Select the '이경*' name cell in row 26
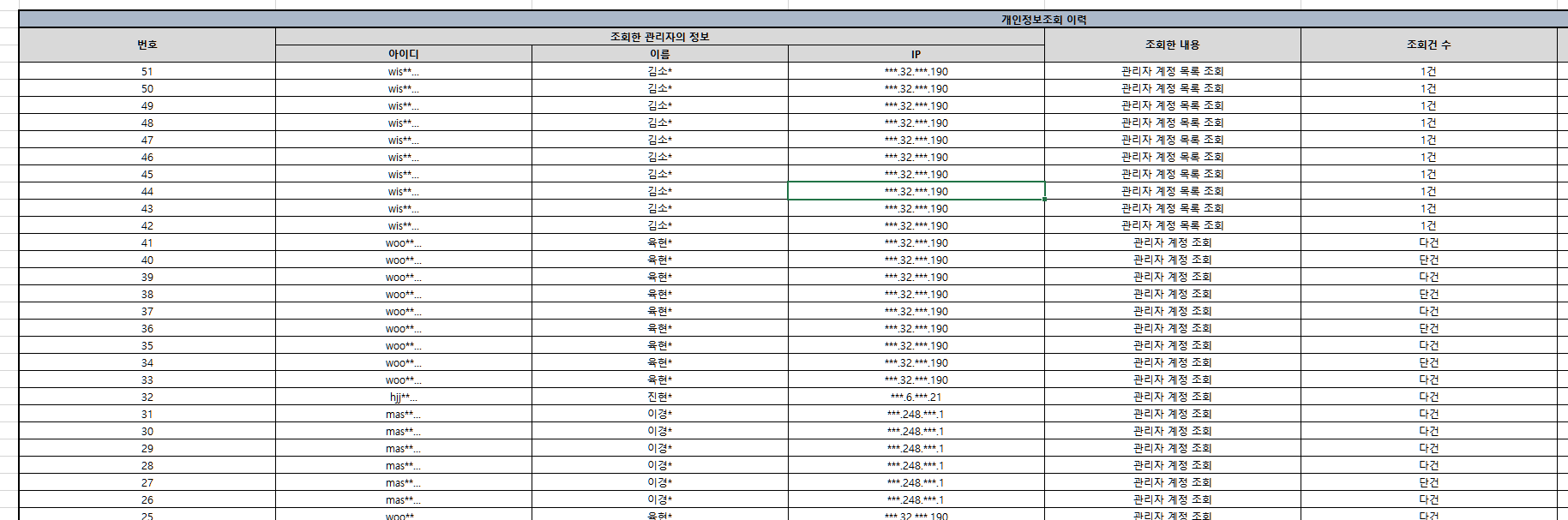This screenshot has width=1568, height=520. pos(659,500)
